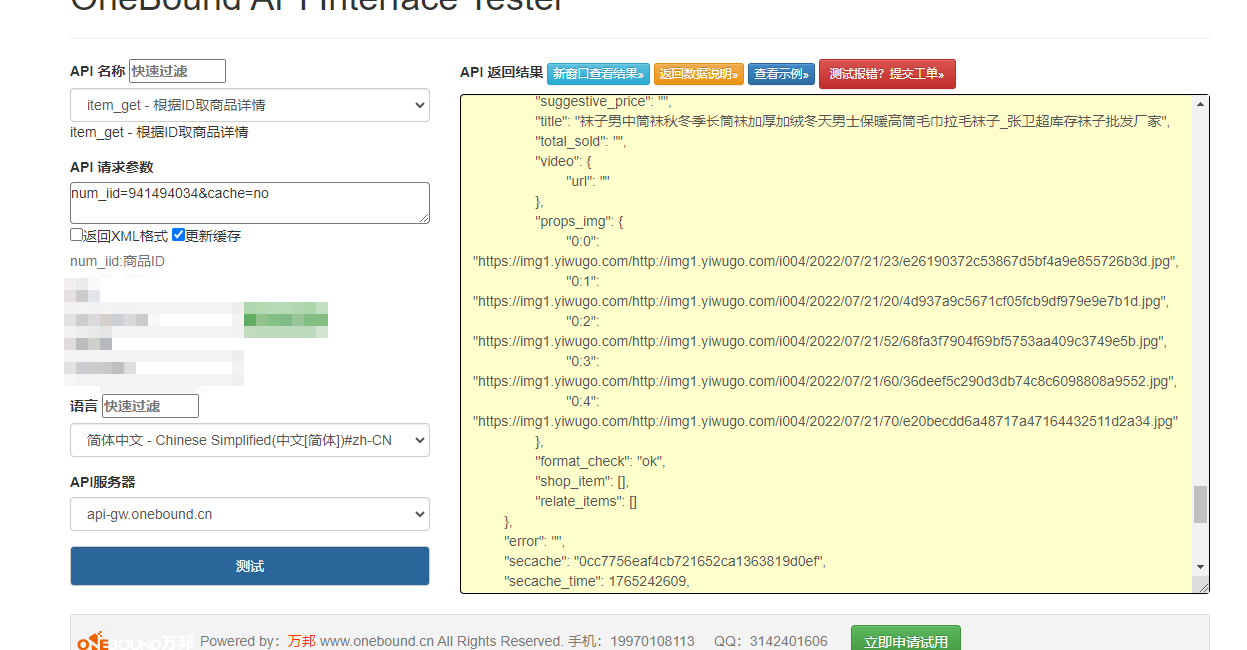Image resolution: width=1247 pixels, height=650 pixels.
Task: Click the "error": "" line in results
Action: coord(534,541)
